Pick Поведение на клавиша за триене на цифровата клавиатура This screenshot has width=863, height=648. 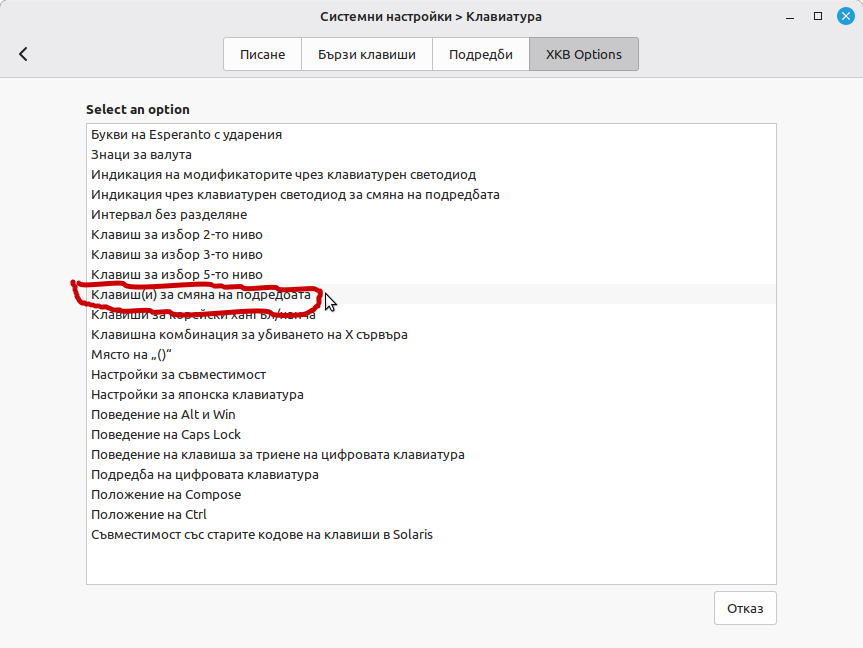click(x=432, y=455)
